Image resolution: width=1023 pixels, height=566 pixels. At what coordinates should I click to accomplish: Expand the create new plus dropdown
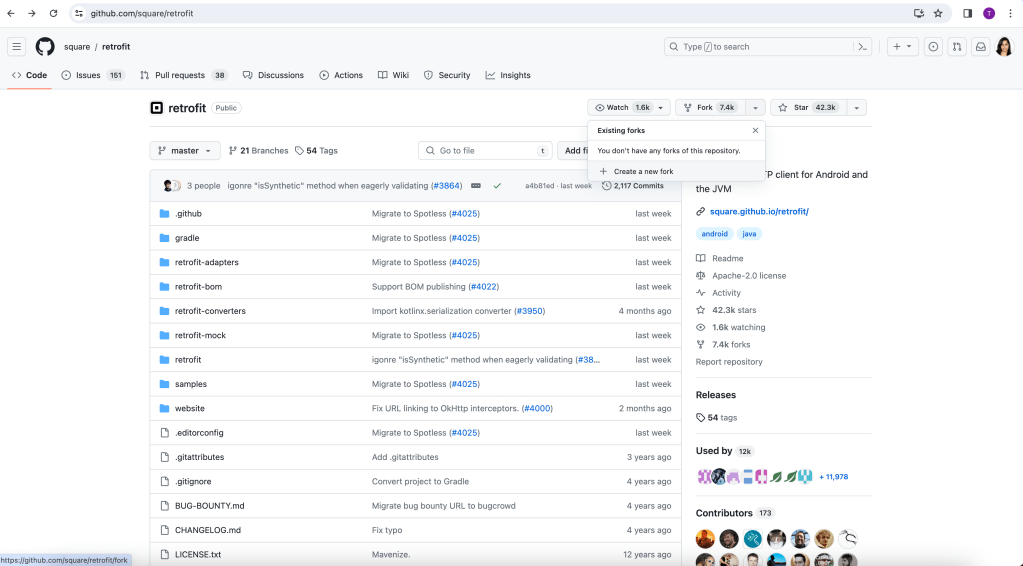(902, 47)
